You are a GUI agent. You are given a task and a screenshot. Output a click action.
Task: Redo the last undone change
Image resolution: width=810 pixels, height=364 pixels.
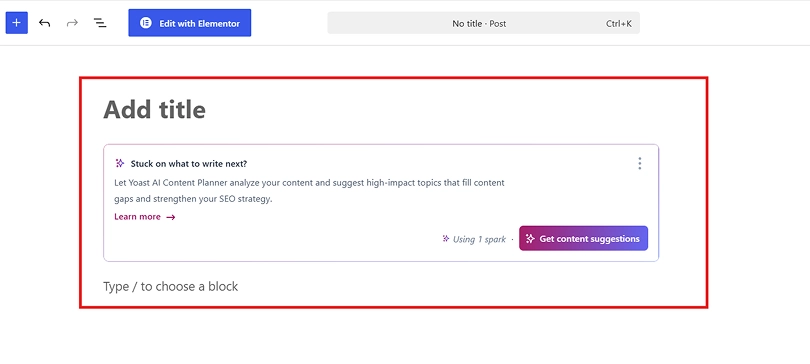coord(72,23)
